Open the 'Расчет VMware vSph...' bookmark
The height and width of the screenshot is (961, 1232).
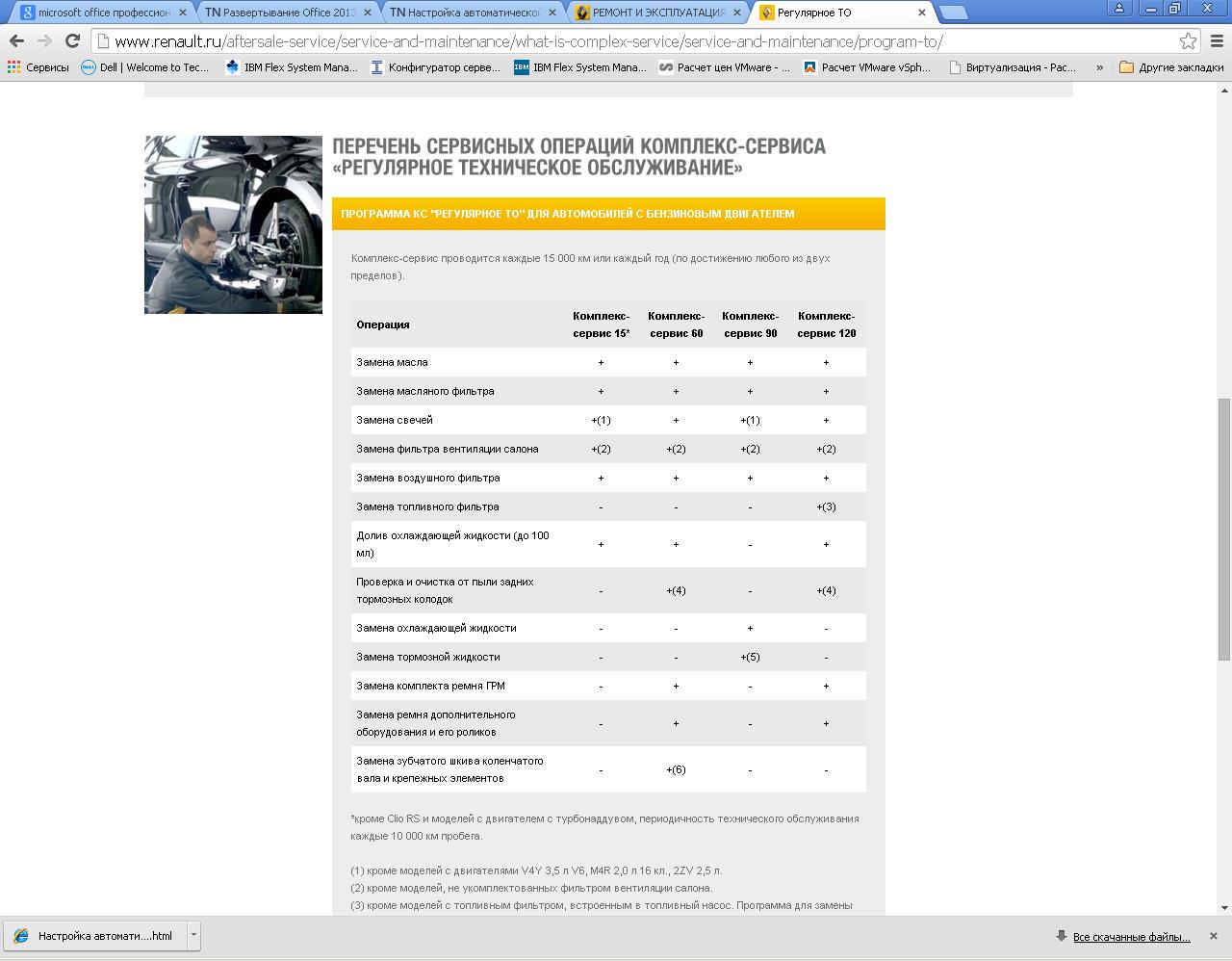868,67
